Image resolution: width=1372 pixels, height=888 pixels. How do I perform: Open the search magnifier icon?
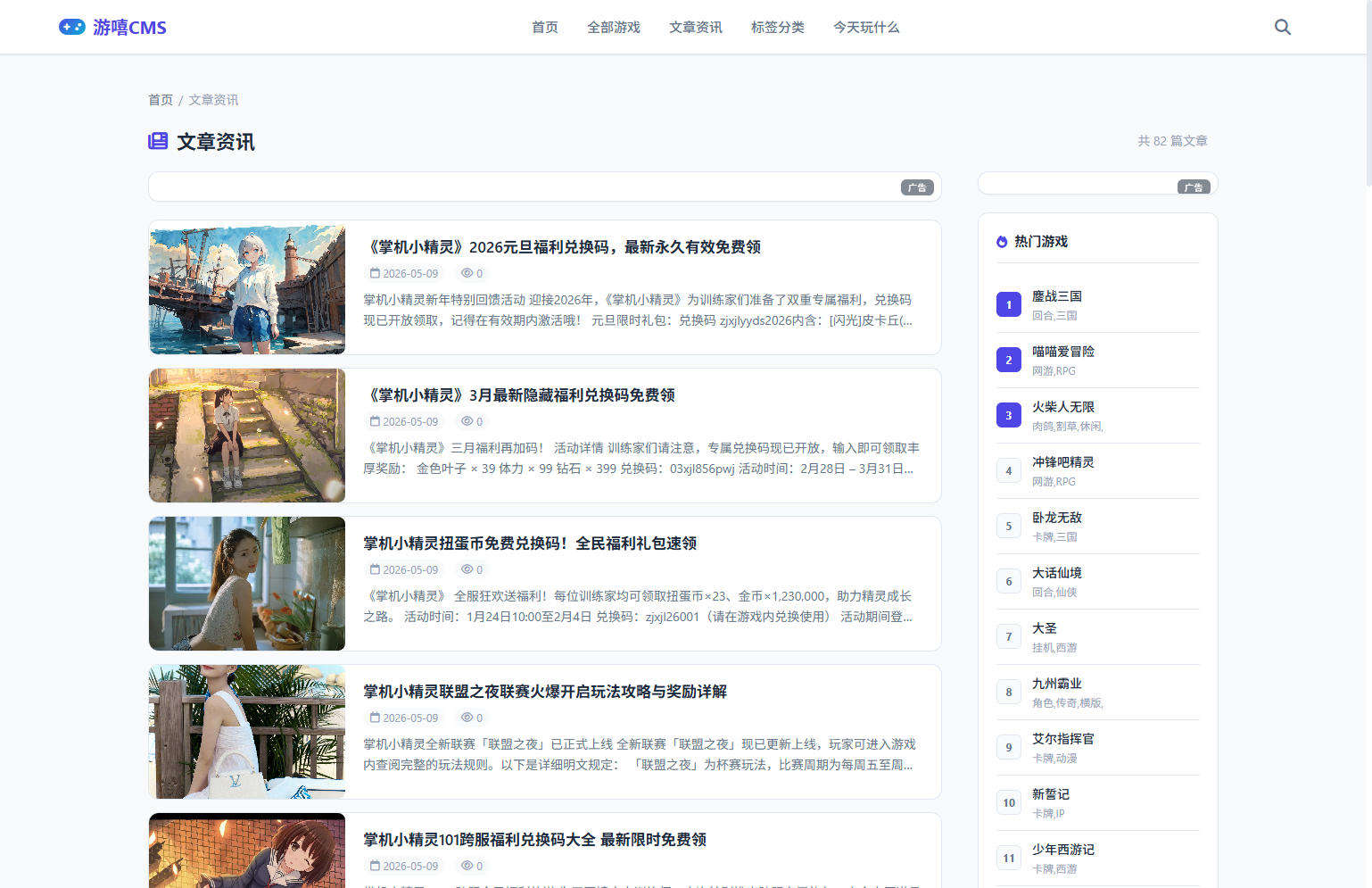click(1283, 27)
